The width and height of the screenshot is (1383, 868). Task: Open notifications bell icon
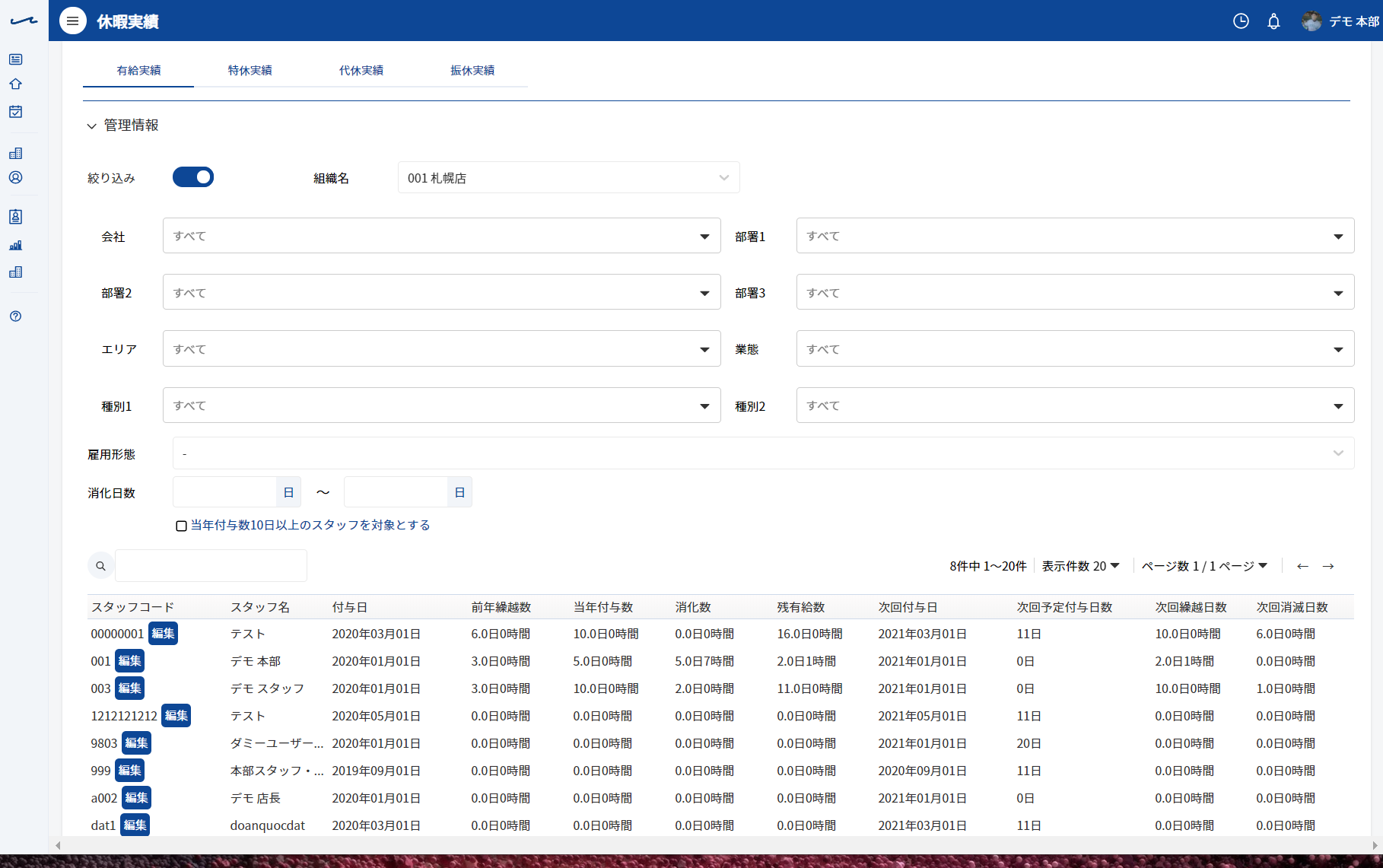[1273, 21]
